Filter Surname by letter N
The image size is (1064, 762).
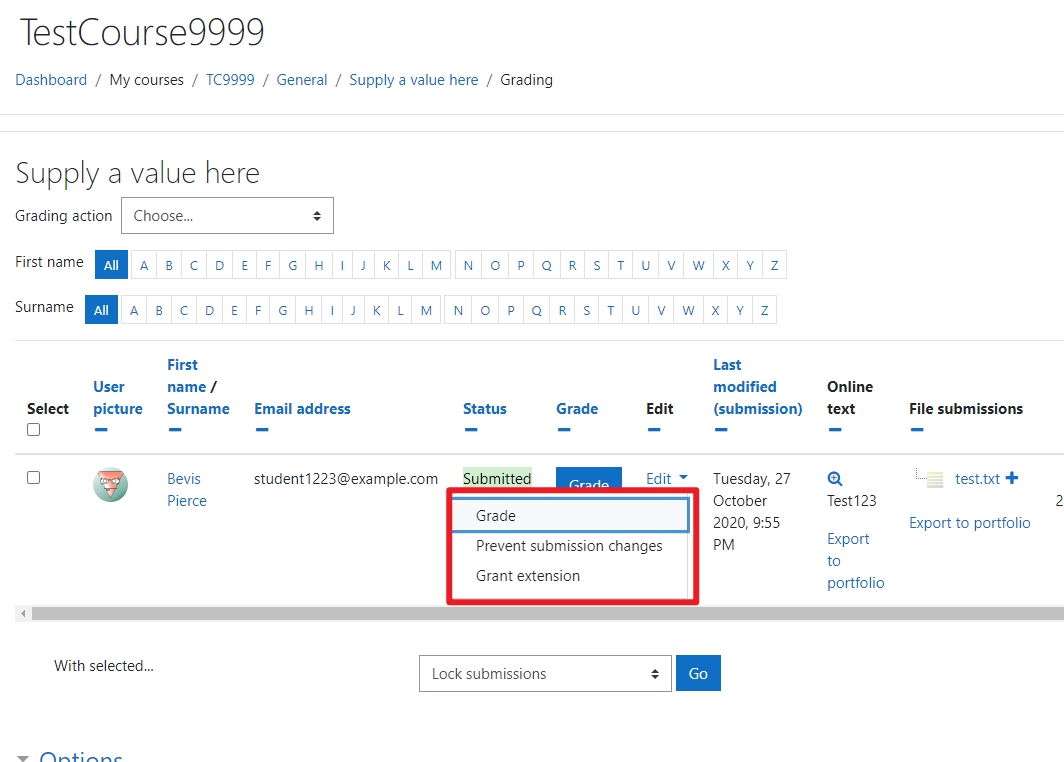click(x=458, y=310)
